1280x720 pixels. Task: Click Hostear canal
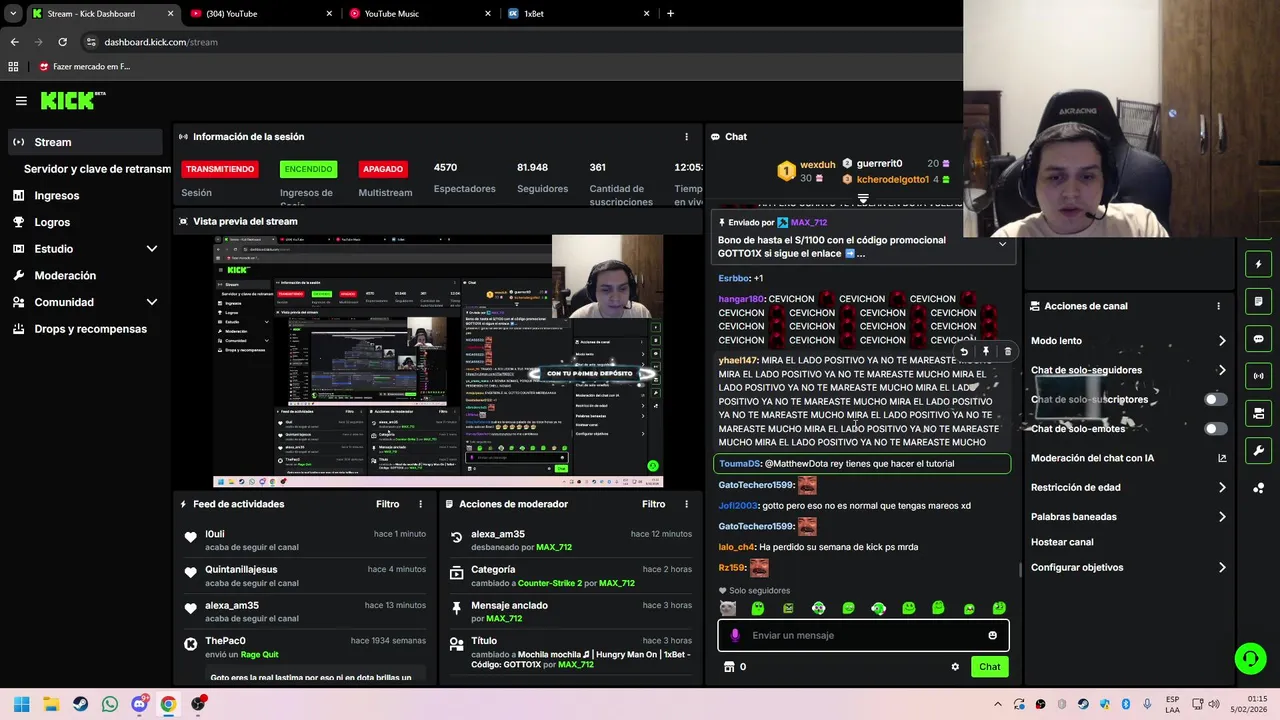(x=1062, y=542)
